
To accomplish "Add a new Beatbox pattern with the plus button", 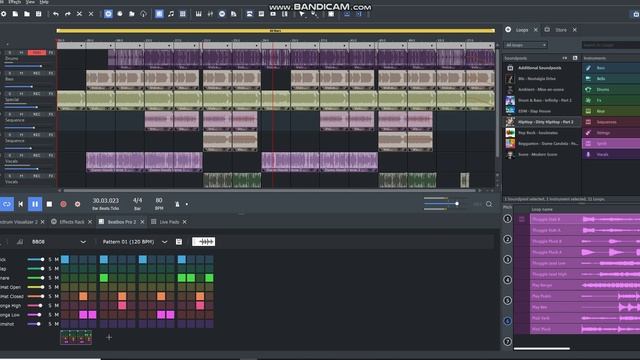I will (x=109, y=338).
